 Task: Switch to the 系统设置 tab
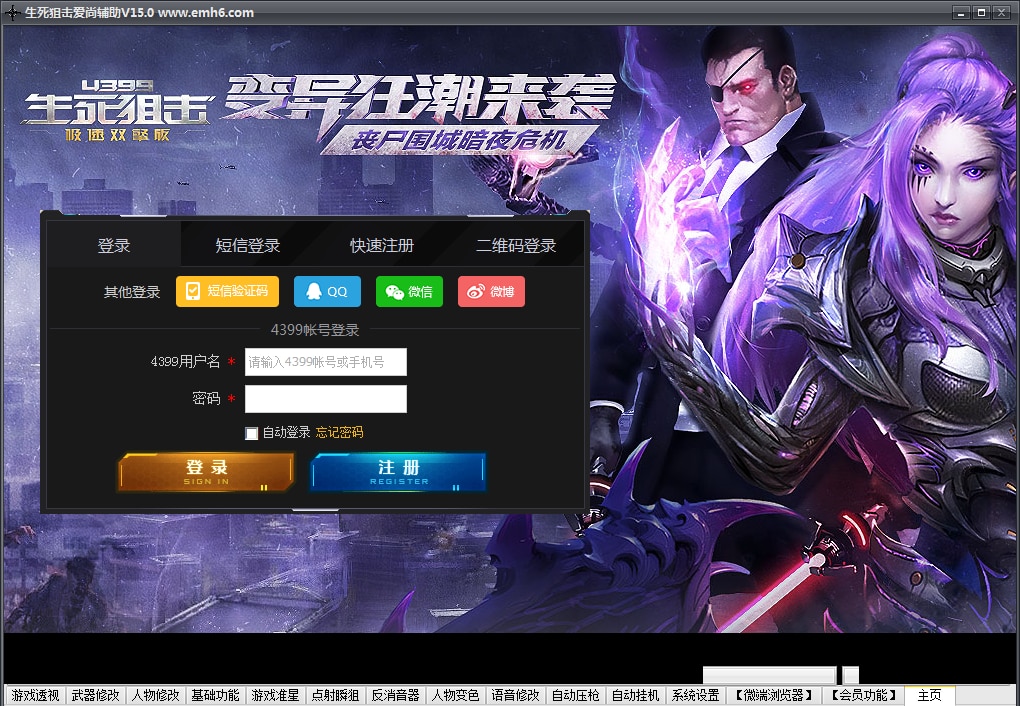pos(695,696)
